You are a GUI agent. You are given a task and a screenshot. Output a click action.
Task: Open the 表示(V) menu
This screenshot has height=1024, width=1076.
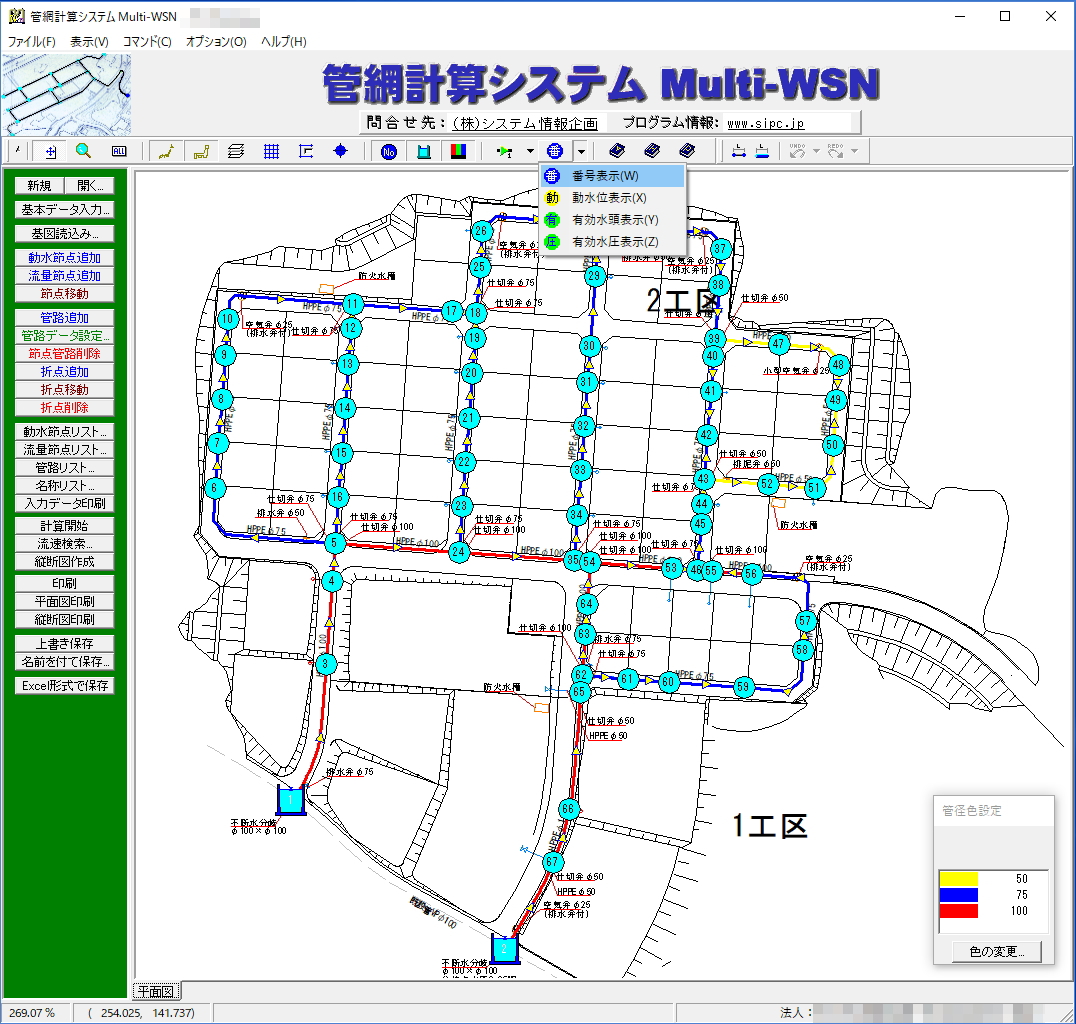pos(89,42)
